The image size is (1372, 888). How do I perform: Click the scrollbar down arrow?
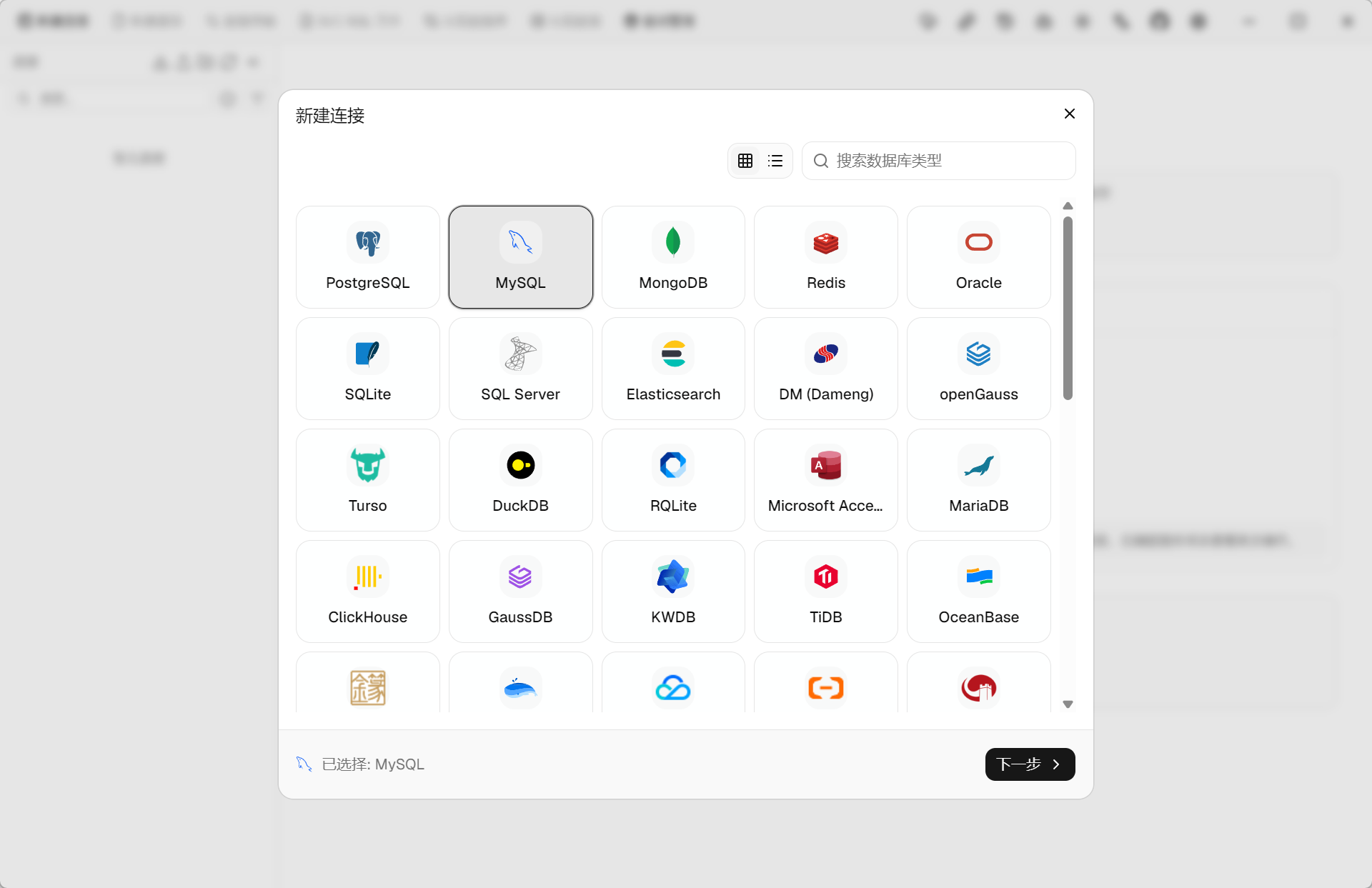pos(1068,704)
